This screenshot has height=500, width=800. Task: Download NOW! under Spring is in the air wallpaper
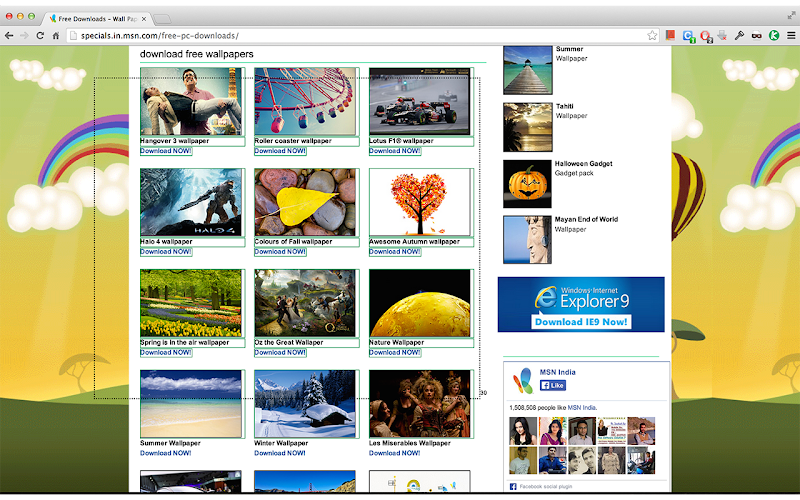pos(165,352)
